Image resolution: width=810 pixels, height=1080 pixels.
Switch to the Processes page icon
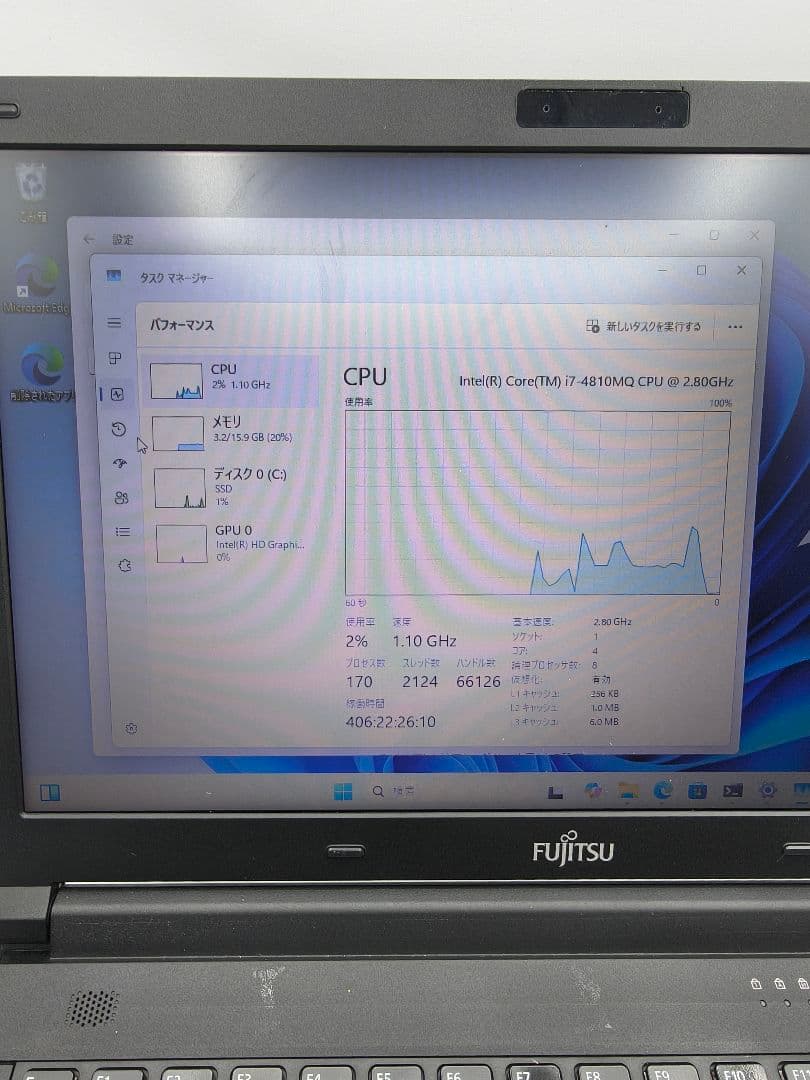point(115,358)
